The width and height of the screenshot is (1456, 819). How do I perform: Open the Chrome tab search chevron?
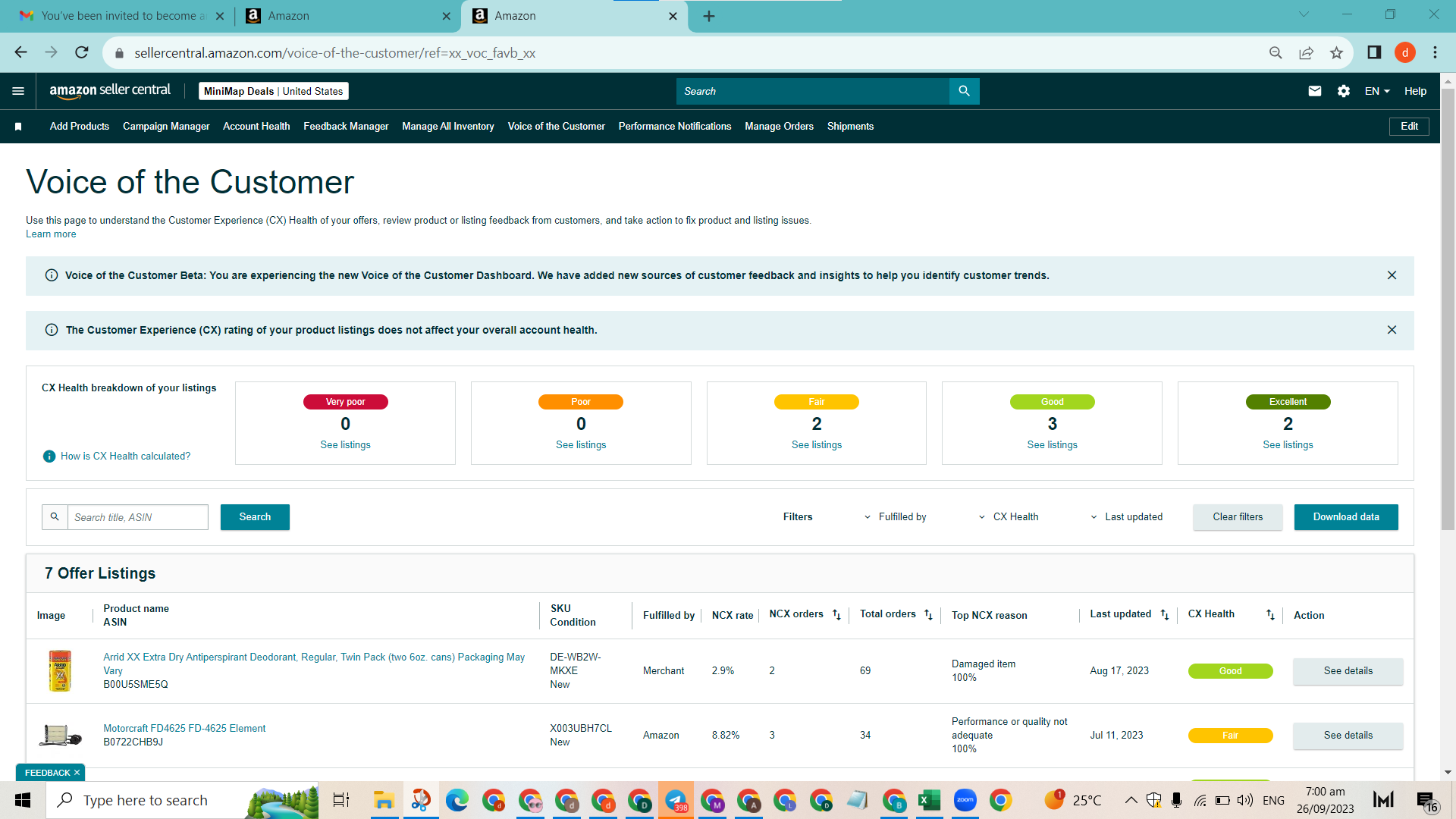coord(1304,14)
